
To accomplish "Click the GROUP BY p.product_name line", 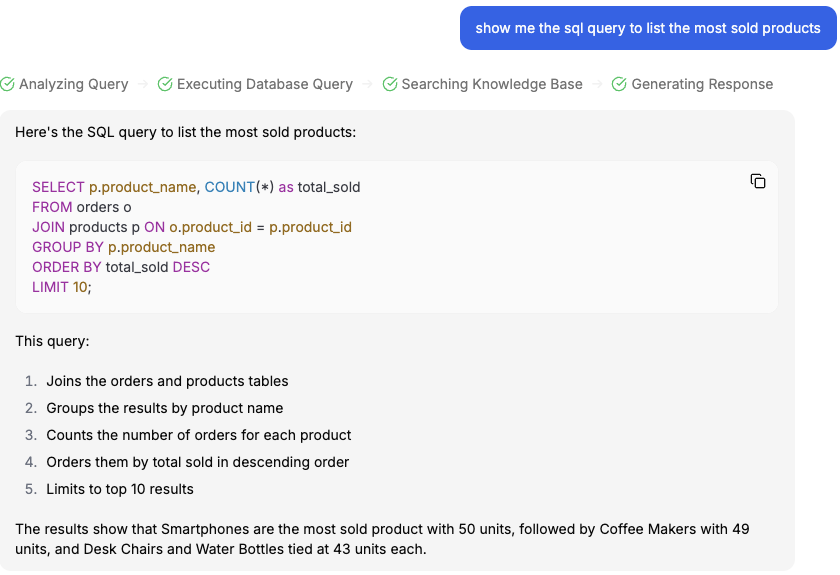I will (123, 247).
